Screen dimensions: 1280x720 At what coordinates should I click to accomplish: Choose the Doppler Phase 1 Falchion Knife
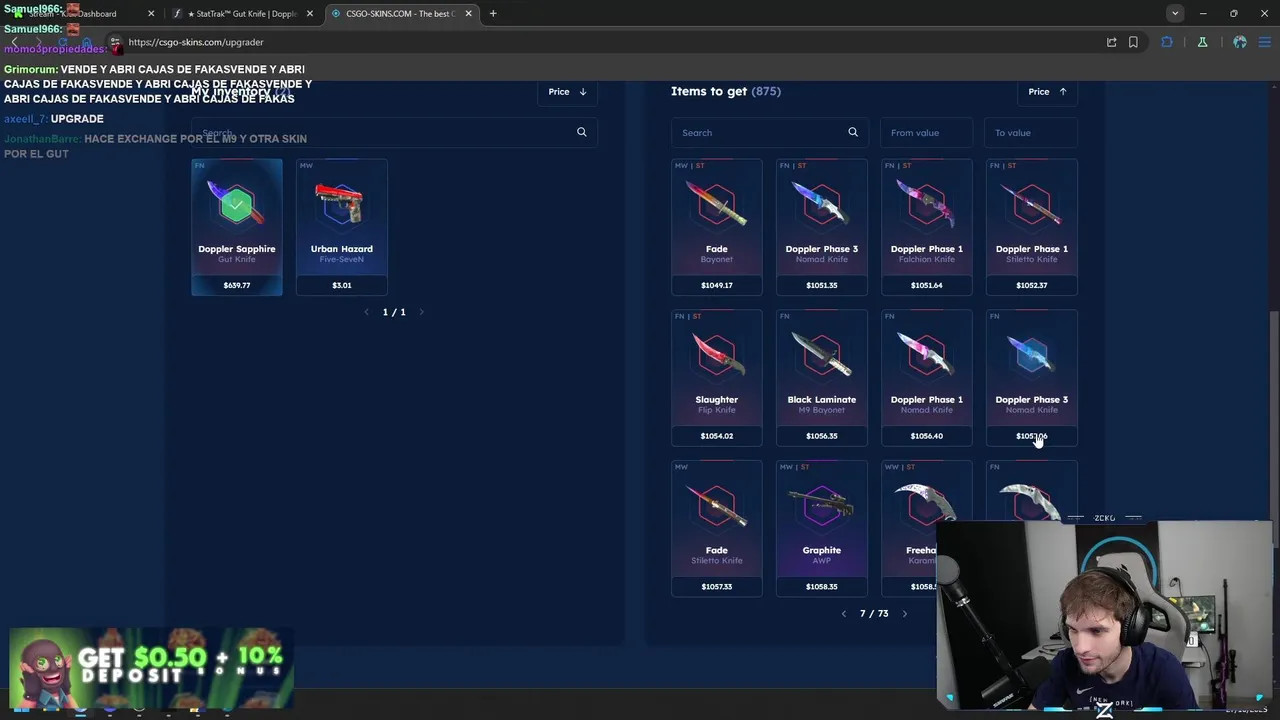coord(927,227)
